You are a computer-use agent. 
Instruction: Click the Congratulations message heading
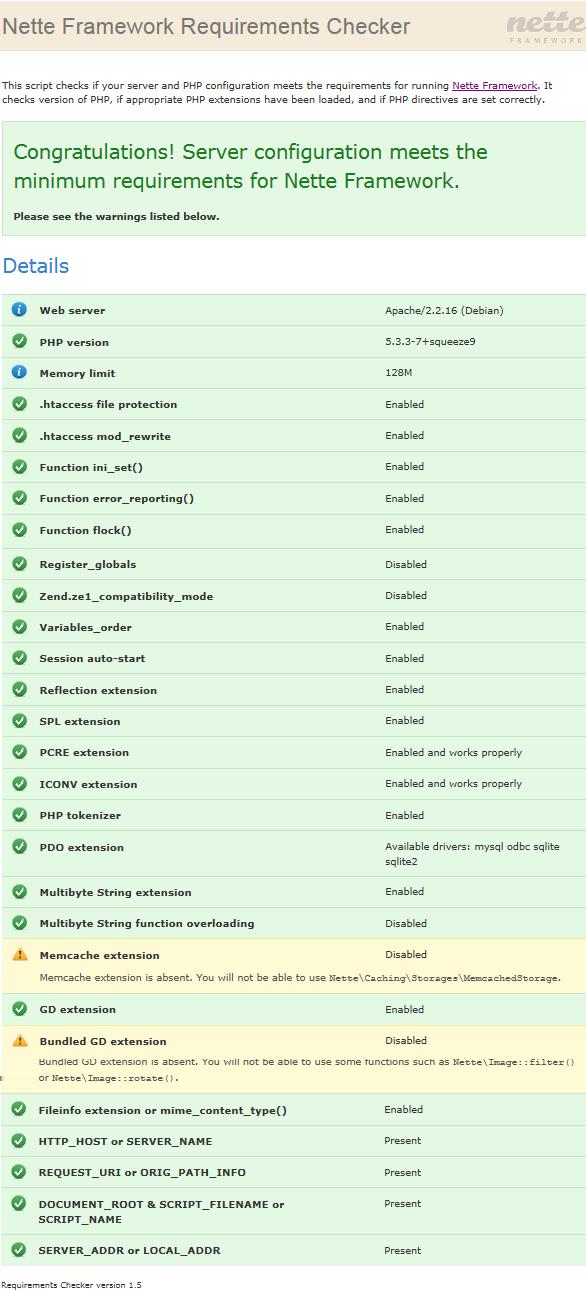[250, 167]
